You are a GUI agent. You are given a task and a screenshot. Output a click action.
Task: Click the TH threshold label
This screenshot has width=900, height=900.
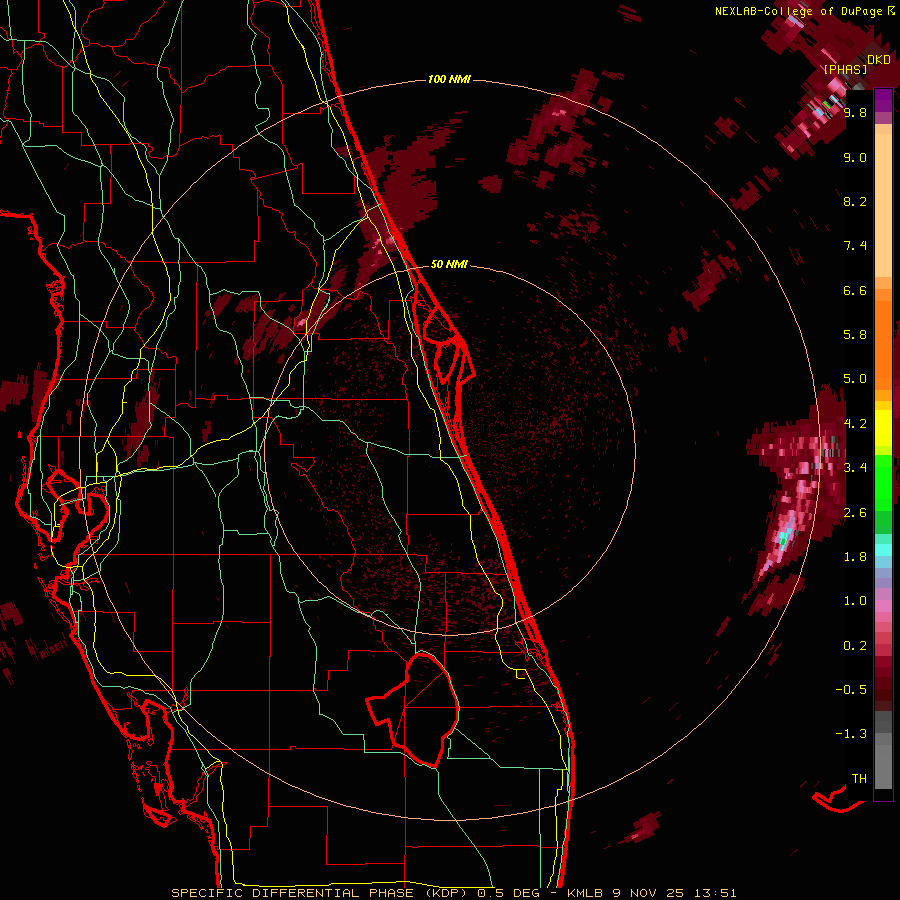tap(859, 779)
